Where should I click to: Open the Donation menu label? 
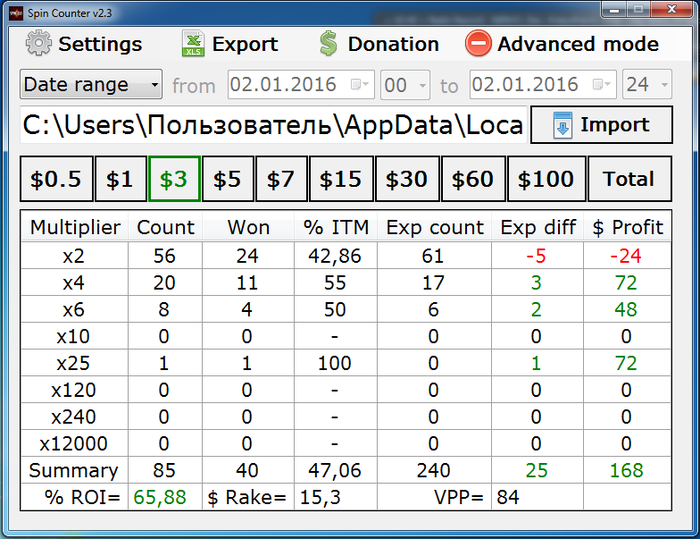(393, 44)
